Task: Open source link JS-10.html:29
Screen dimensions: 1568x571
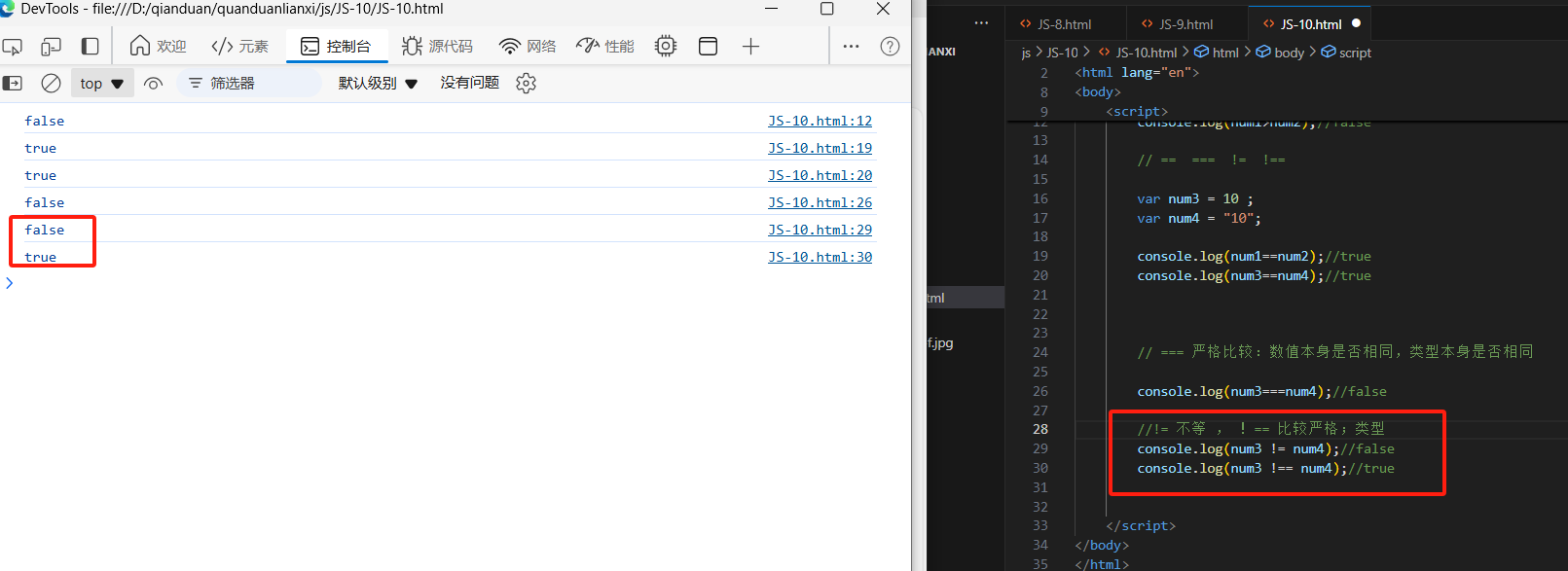Action: point(820,230)
